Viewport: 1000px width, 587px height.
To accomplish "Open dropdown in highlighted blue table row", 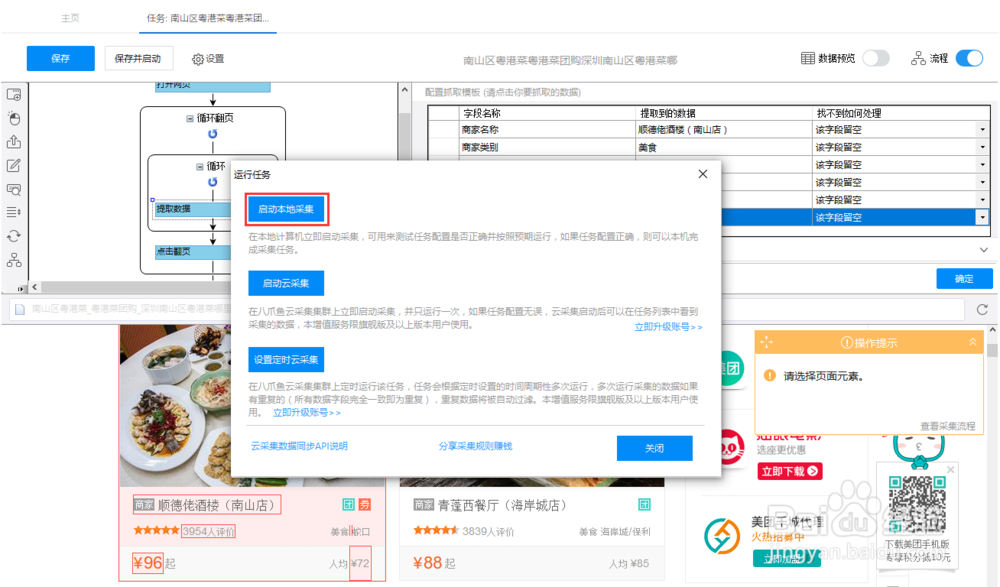I will pos(982,218).
